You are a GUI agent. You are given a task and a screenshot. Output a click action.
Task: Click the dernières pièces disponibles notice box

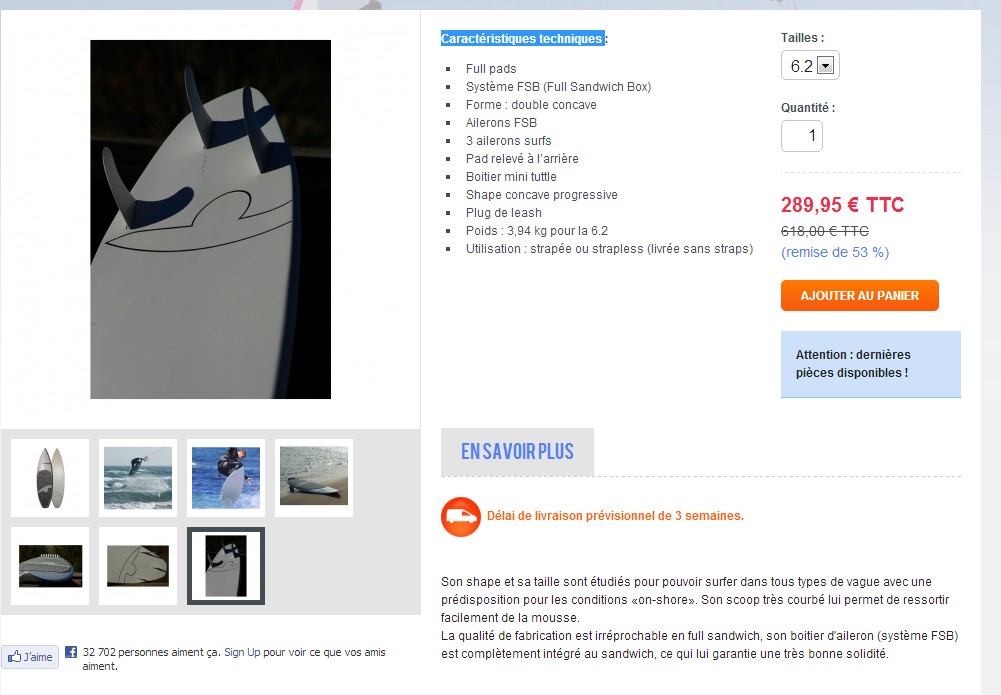(871, 364)
